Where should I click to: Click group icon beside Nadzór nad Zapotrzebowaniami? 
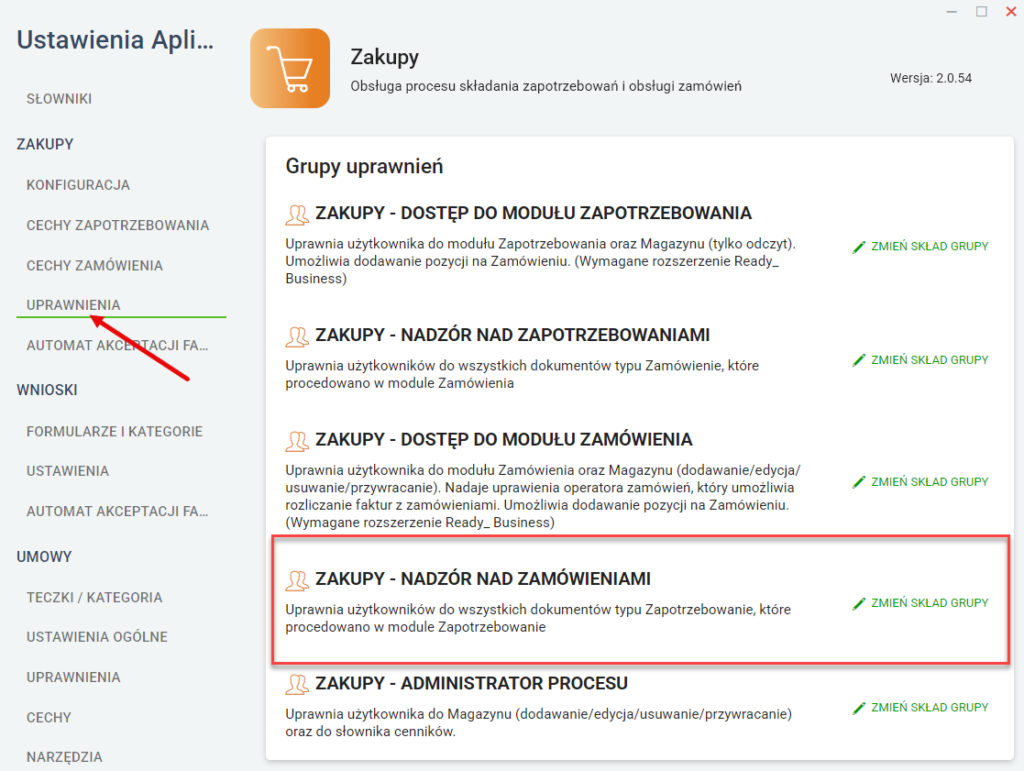296,336
